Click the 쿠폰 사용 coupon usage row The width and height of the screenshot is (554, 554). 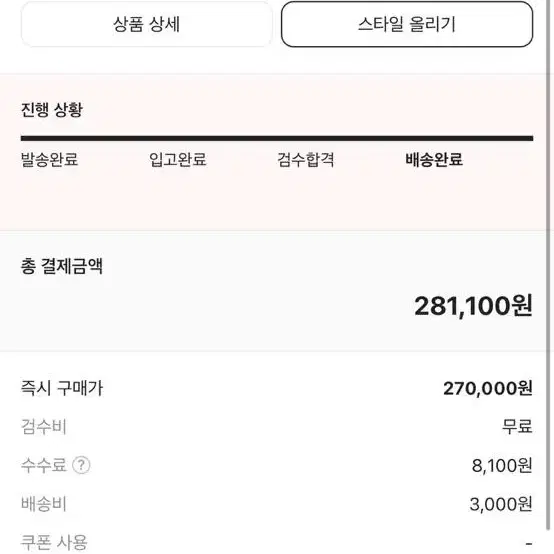pos(277,542)
